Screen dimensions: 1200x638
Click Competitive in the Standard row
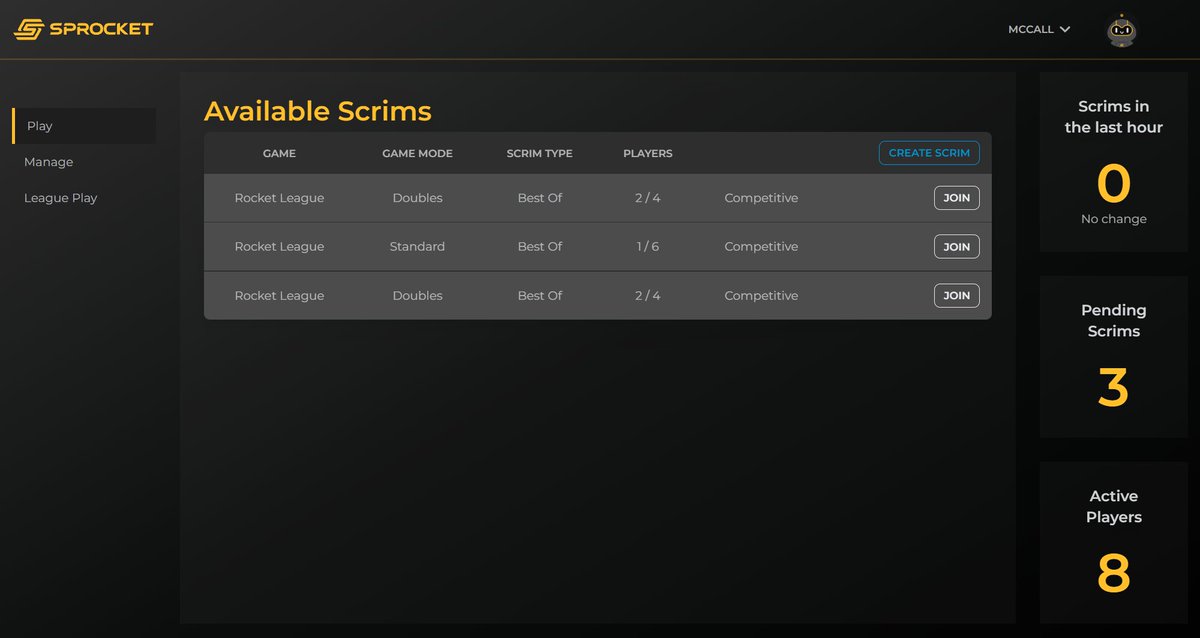[x=761, y=247]
